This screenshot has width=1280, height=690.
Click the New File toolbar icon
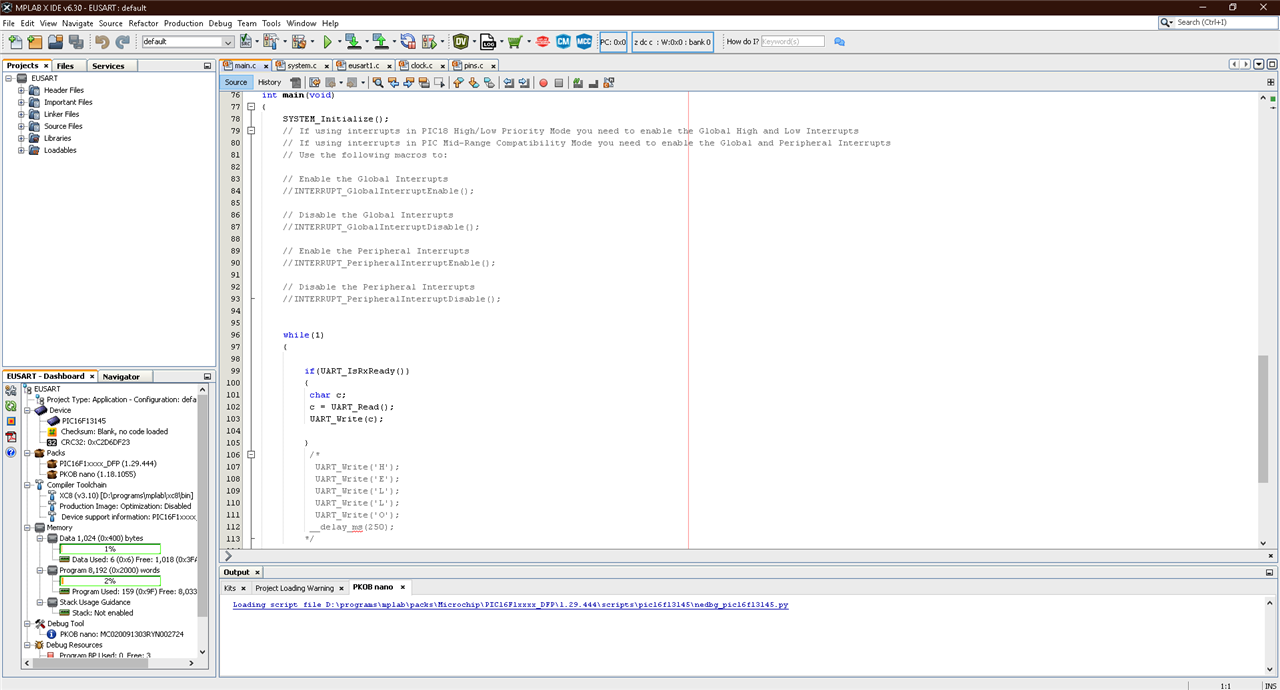tap(15, 42)
